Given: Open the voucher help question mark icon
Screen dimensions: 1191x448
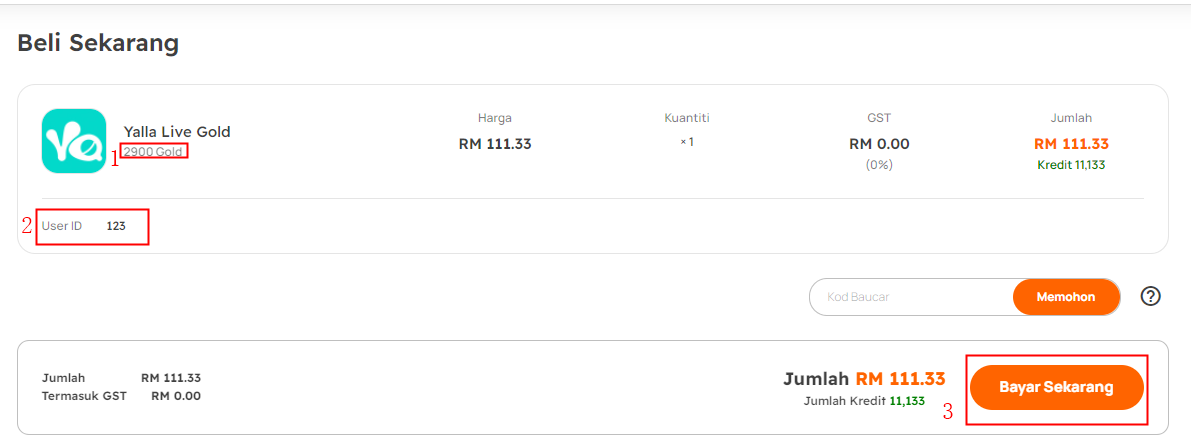Looking at the screenshot, I should point(1151,296).
